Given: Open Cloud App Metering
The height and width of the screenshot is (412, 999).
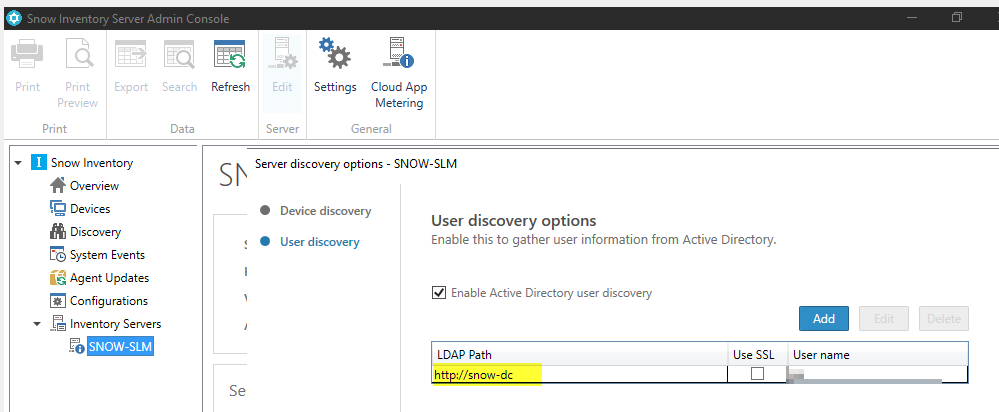Looking at the screenshot, I should click(399, 73).
